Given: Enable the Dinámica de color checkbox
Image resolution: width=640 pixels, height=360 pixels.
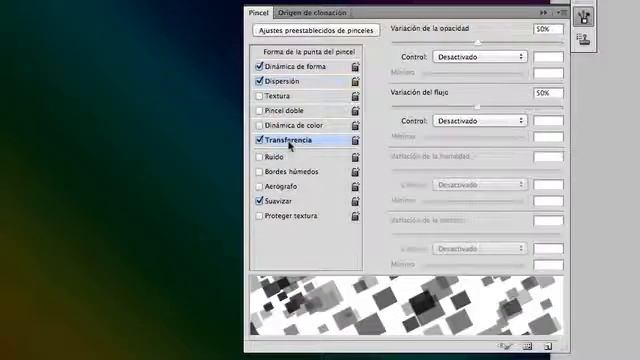Looking at the screenshot, I should tap(259, 126).
